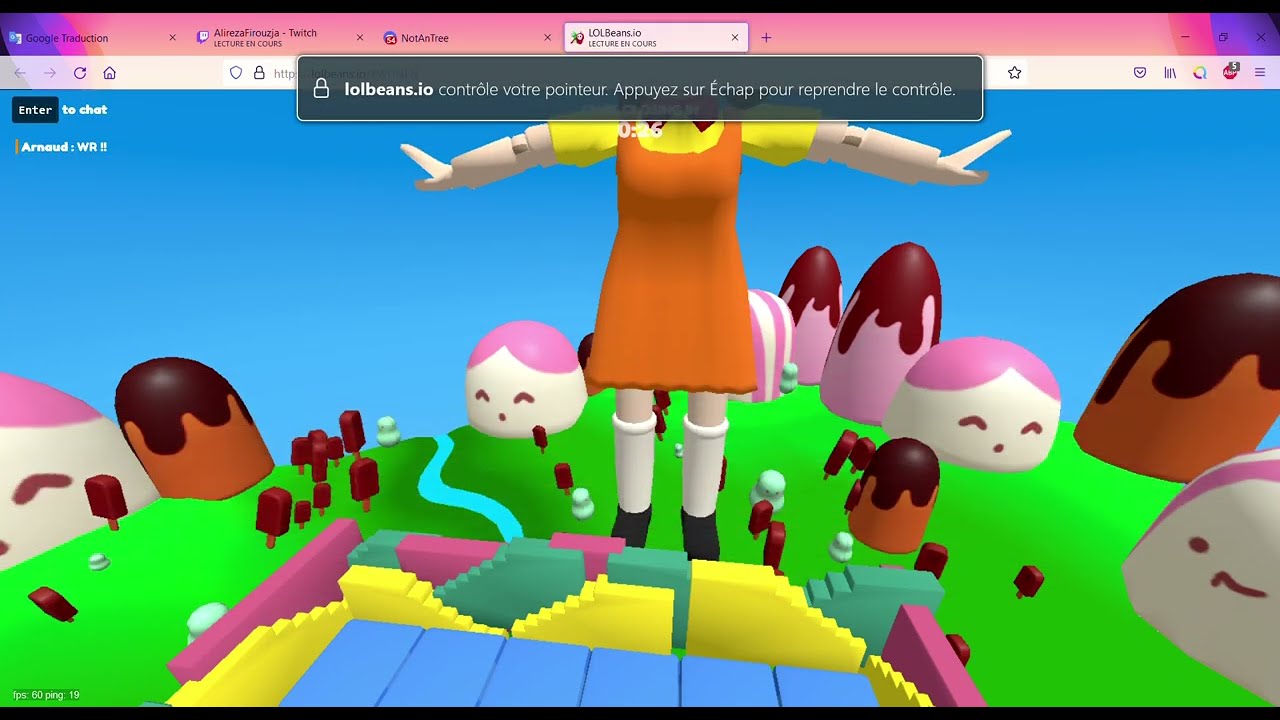This screenshot has height=720, width=1280.
Task: Select the LOLBeans.io tab
Action: (656, 38)
